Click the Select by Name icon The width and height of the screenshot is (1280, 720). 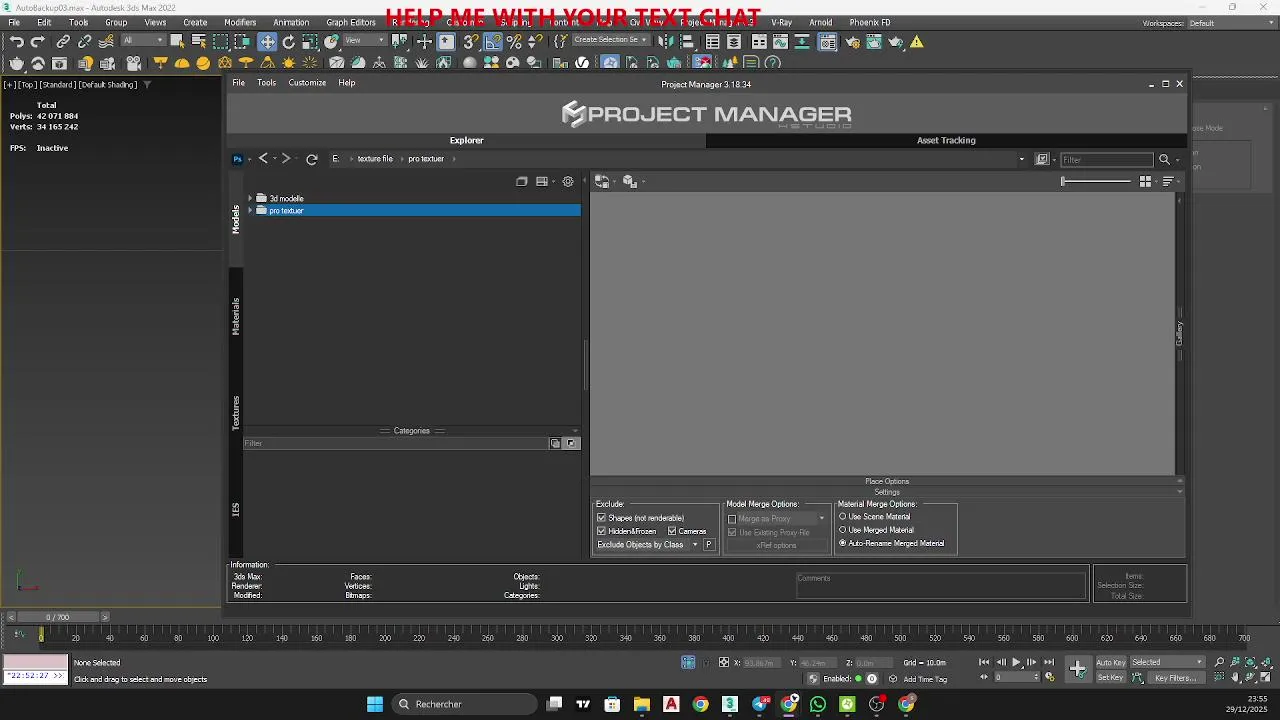click(198, 41)
